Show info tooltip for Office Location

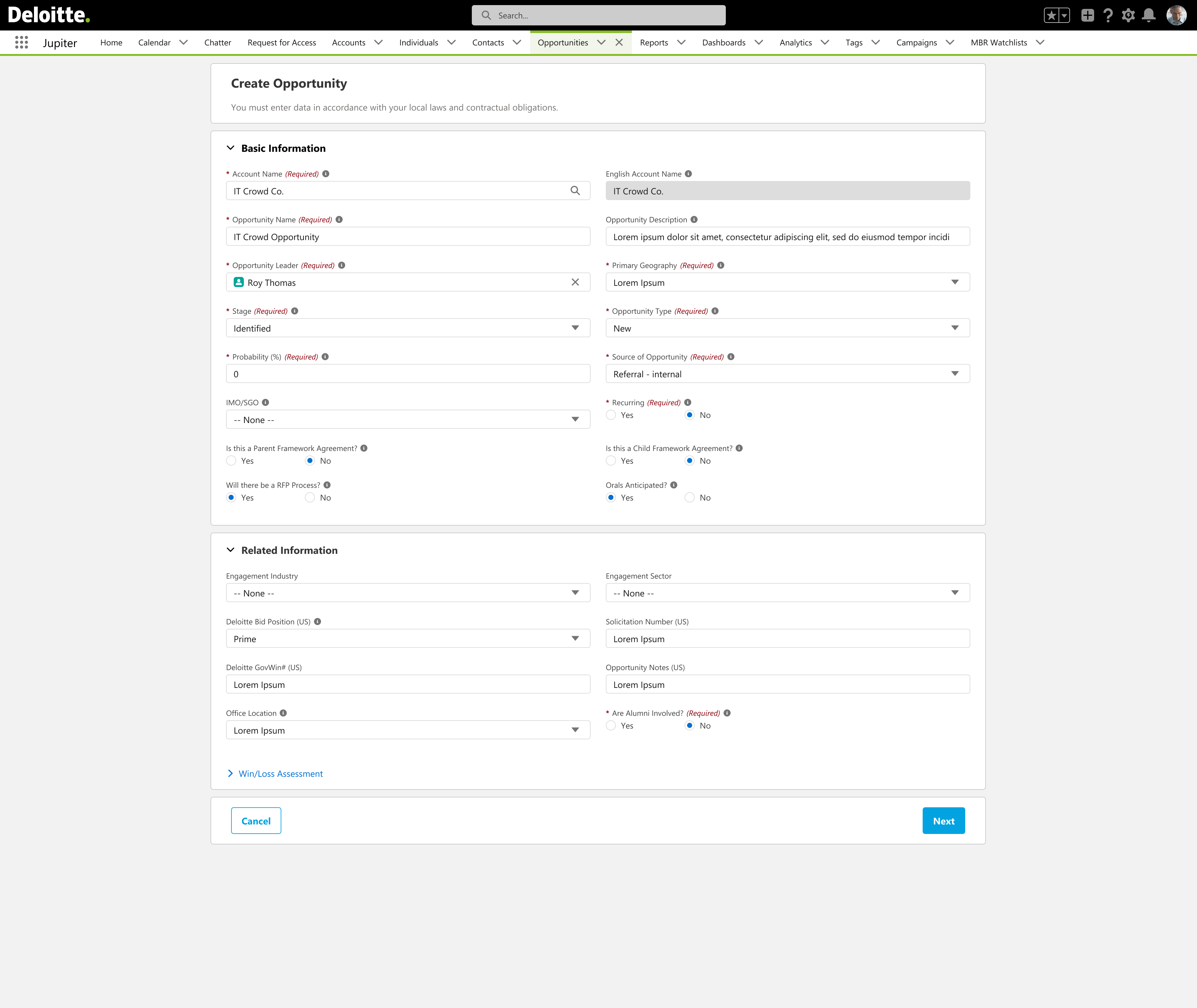284,713
